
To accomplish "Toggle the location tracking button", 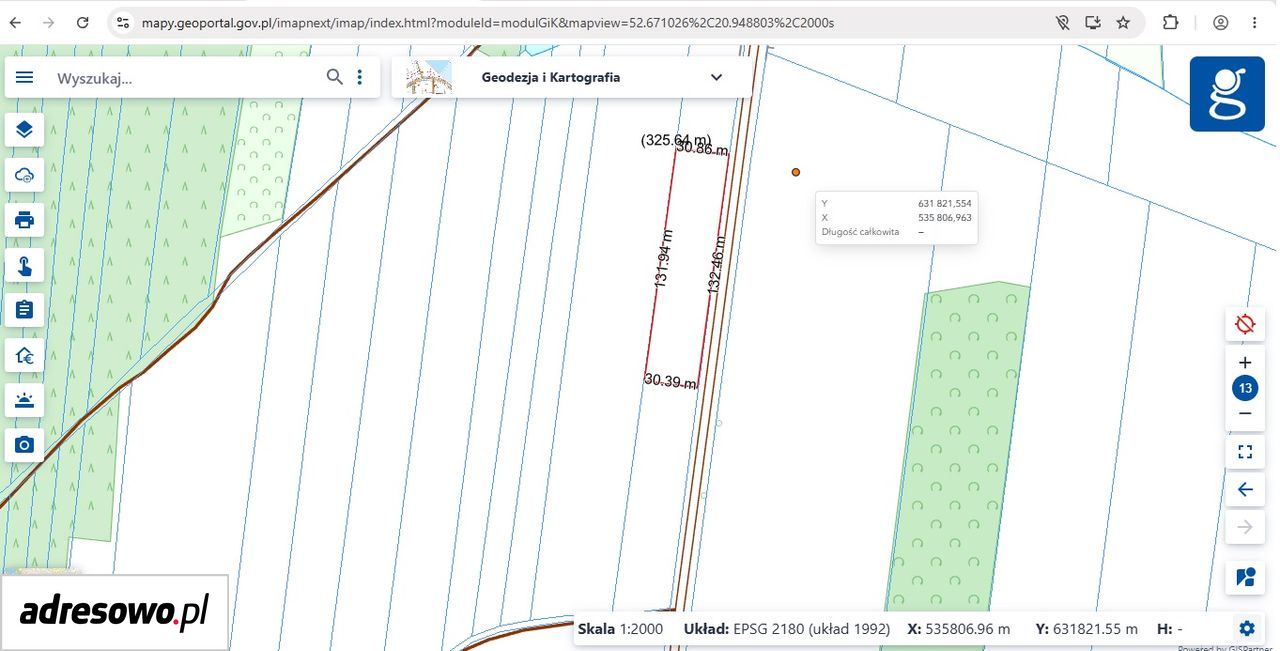I will point(1245,324).
